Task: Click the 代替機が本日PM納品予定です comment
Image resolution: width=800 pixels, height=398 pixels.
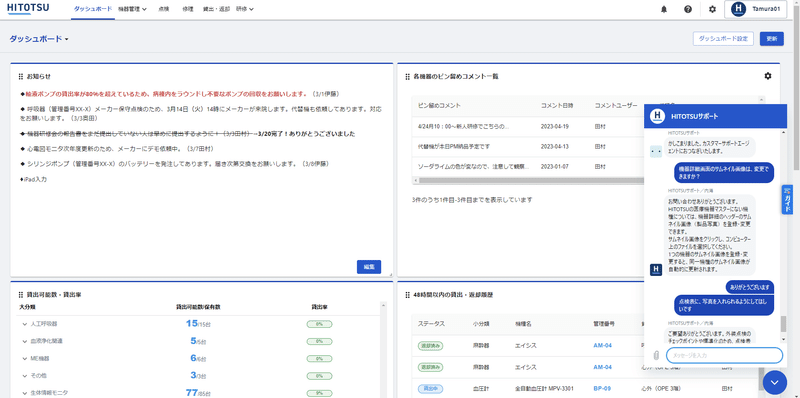Action: click(x=454, y=146)
